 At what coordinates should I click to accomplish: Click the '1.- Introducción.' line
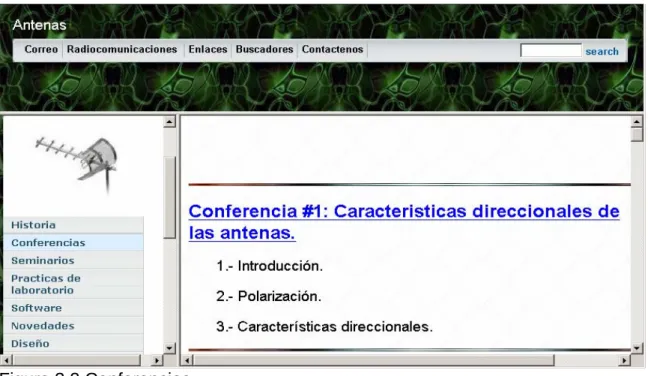269,266
